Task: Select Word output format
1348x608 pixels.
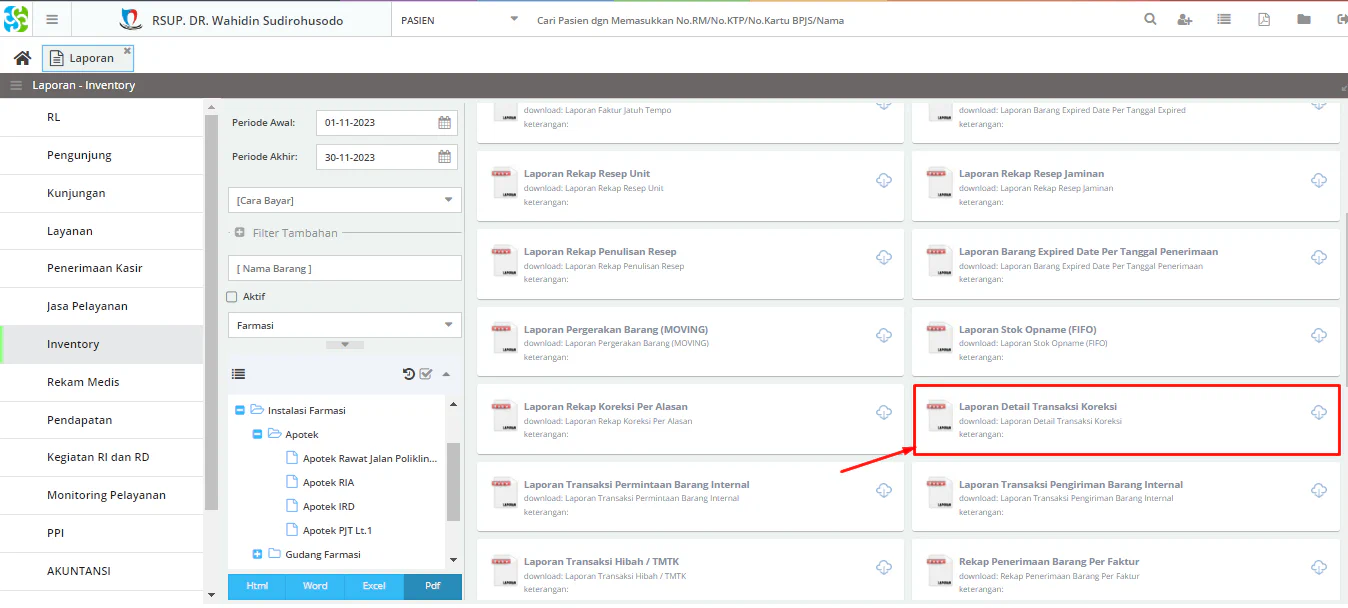Action: (315, 586)
